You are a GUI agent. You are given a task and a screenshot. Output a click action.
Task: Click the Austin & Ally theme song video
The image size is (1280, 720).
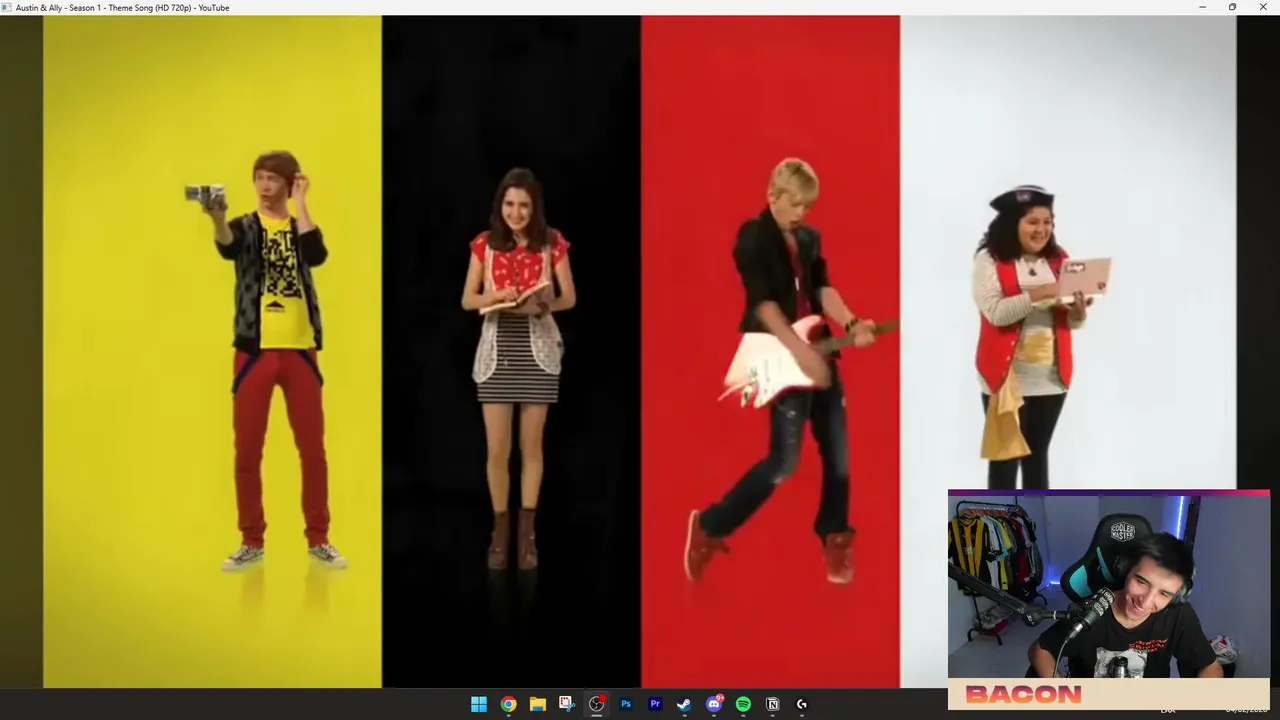(x=640, y=351)
